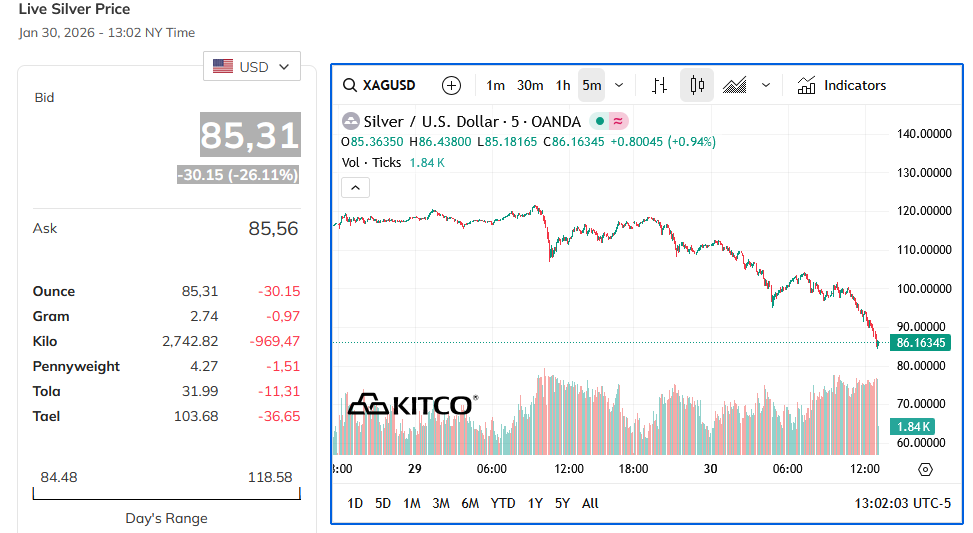Switch the chart to 1h interval
Viewport: 973px width, 533px height.
click(563, 86)
